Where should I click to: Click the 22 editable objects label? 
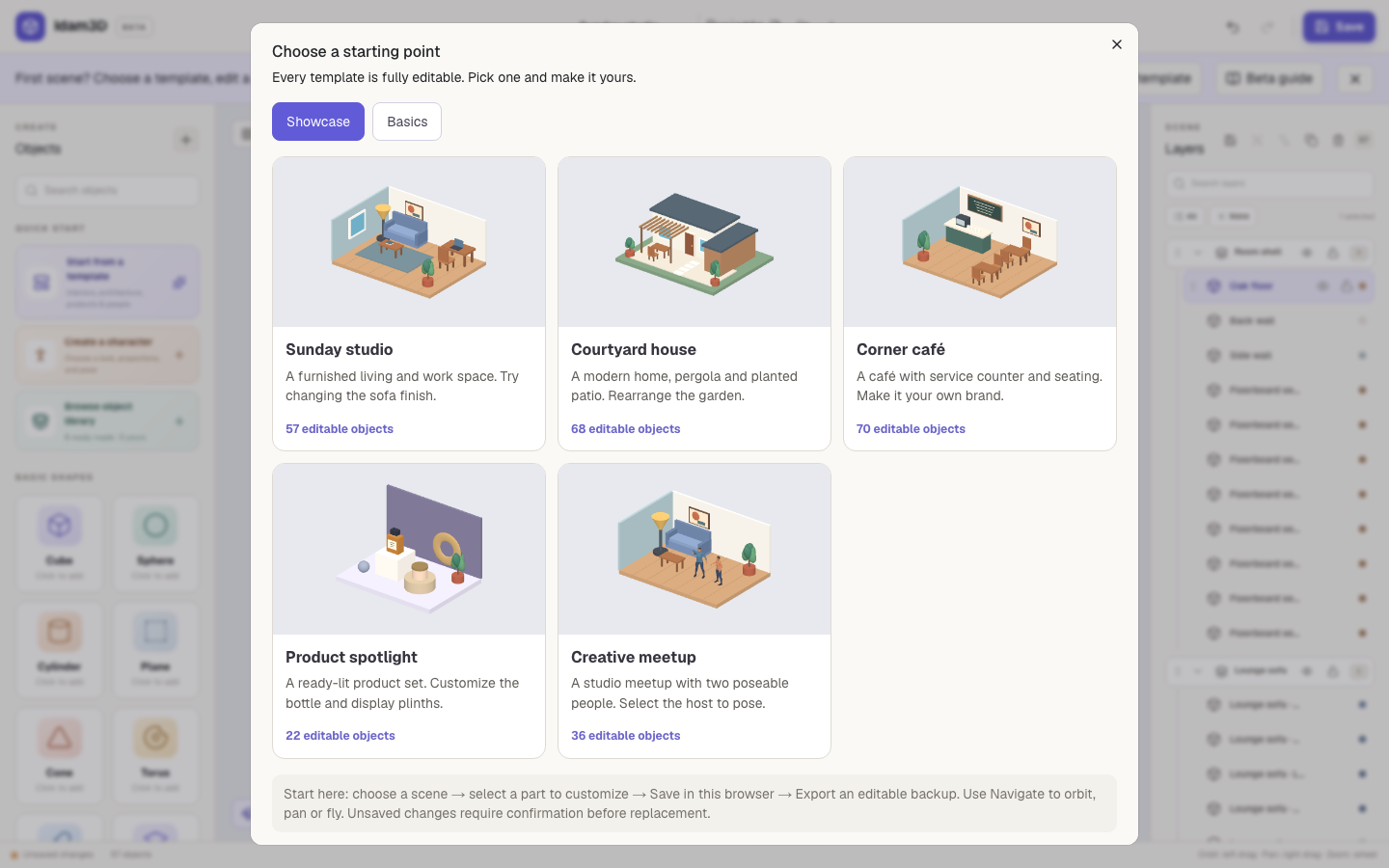point(340,736)
